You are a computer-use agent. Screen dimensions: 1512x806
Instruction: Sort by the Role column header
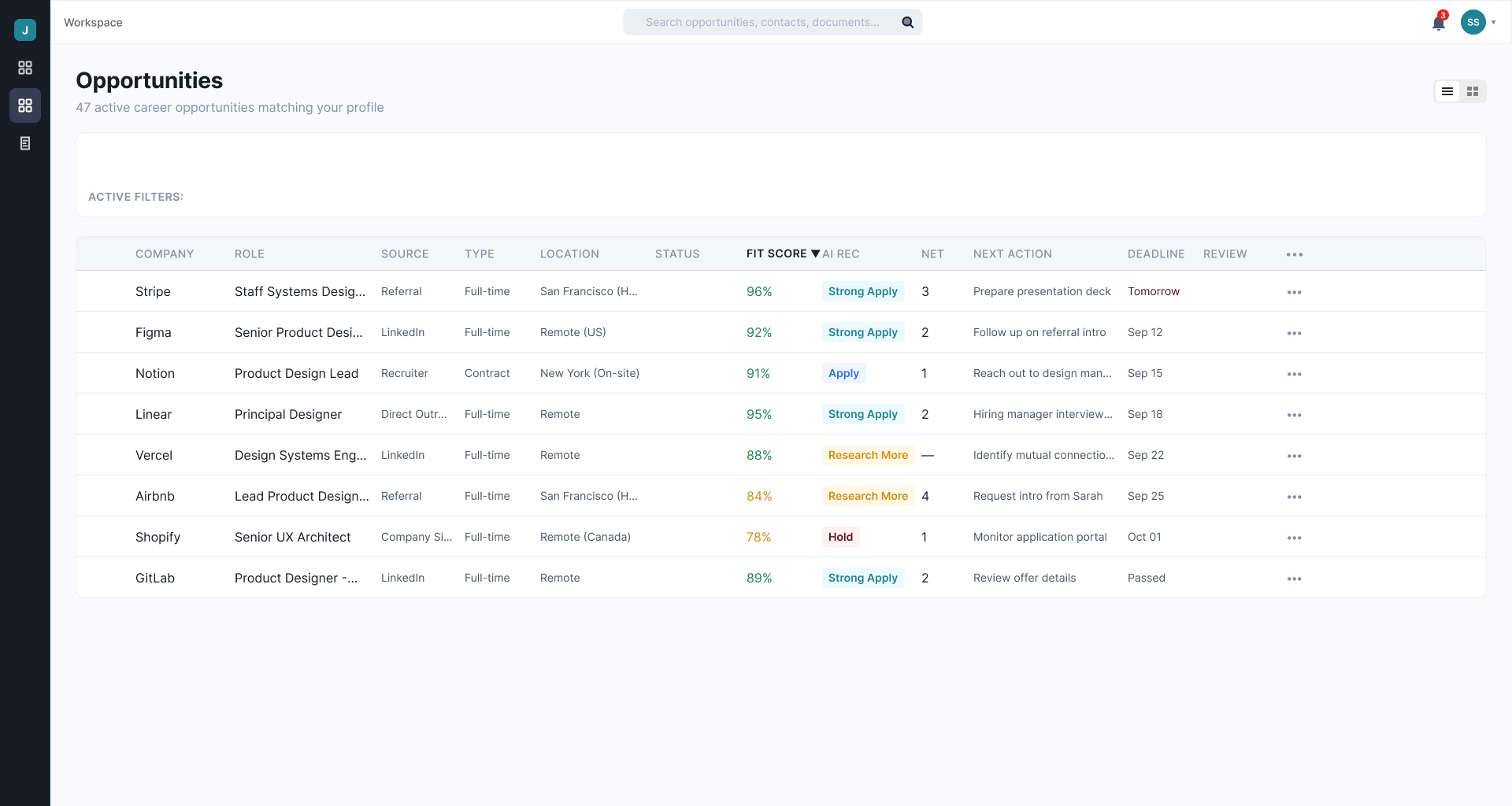coord(250,253)
